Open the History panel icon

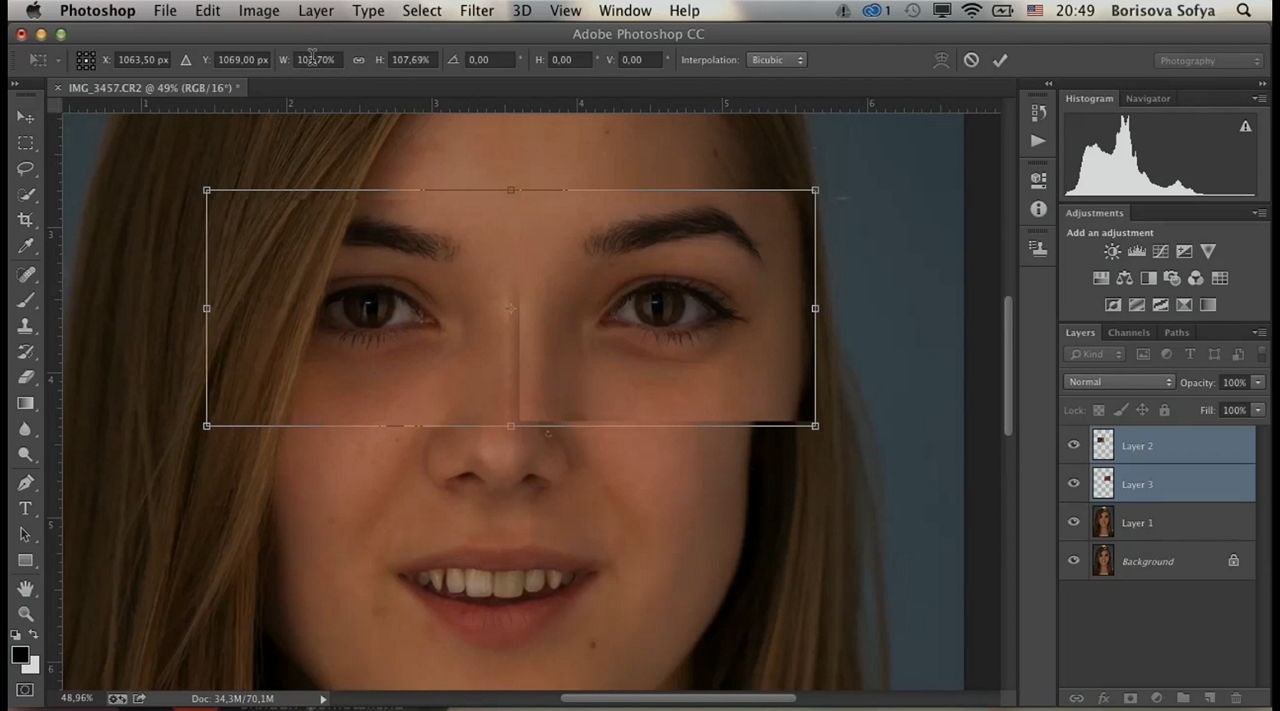tap(1038, 113)
